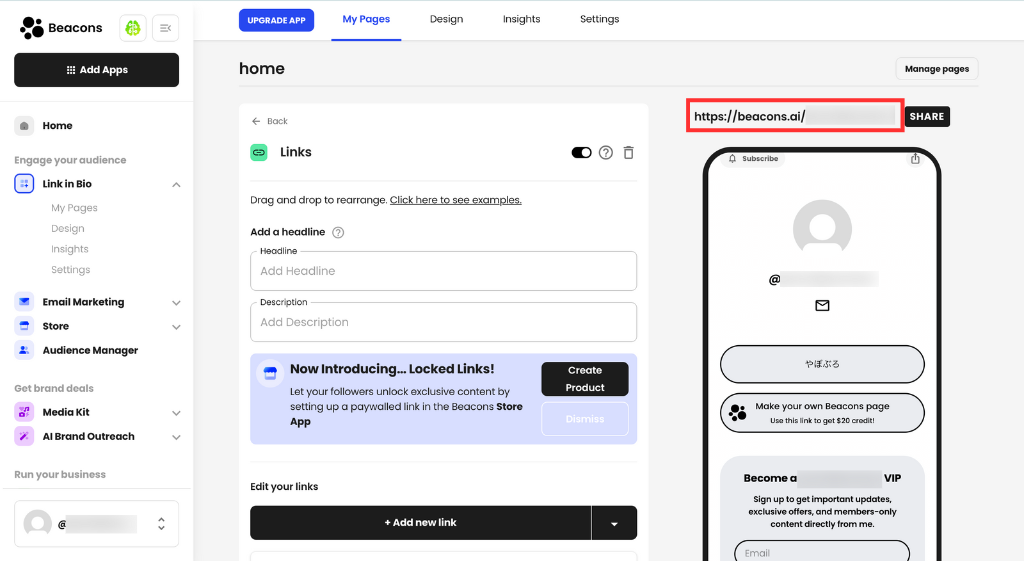1024x561 pixels.
Task: Click the headline help question mark
Action: [x=338, y=232]
